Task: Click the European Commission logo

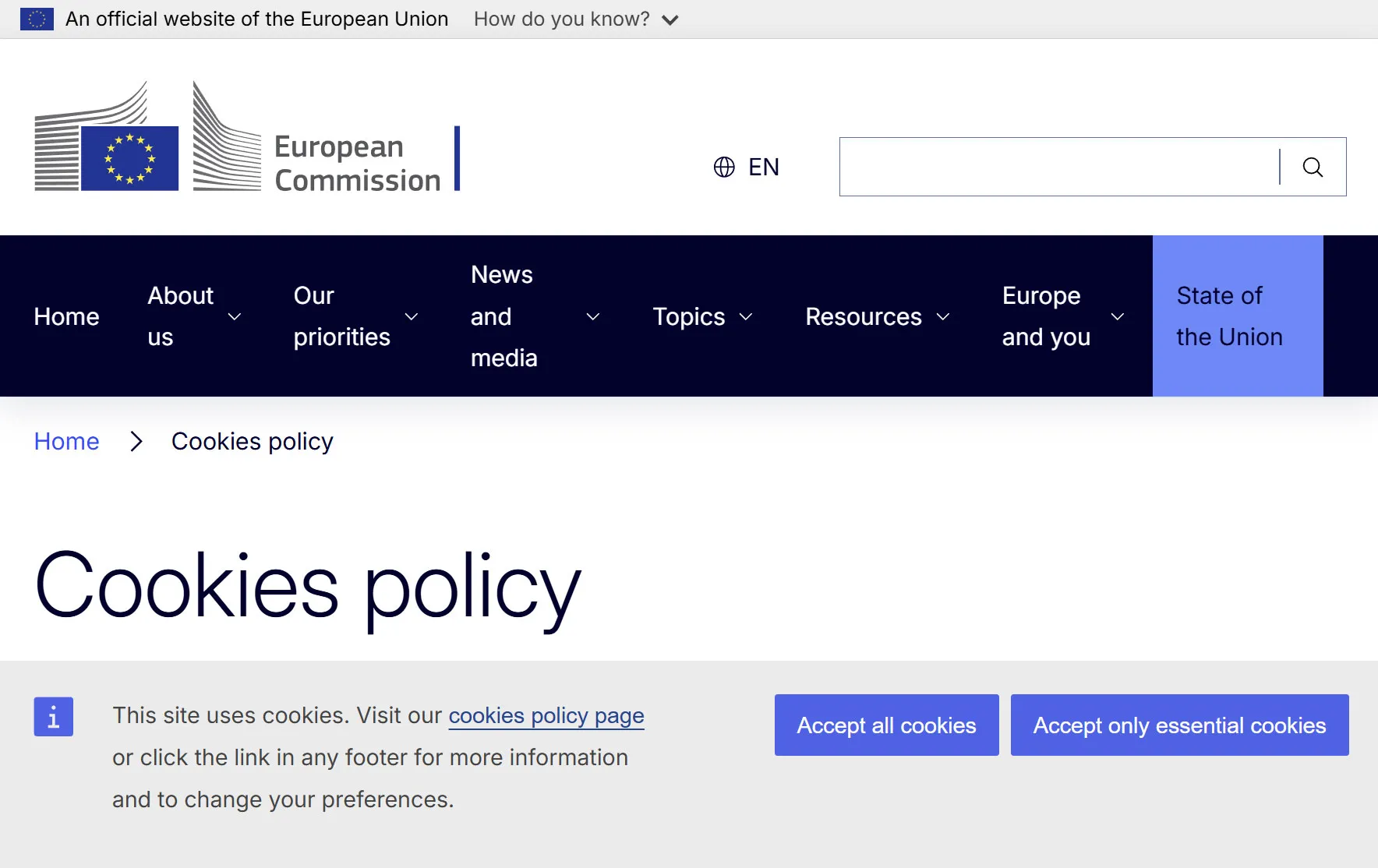Action: click(248, 136)
